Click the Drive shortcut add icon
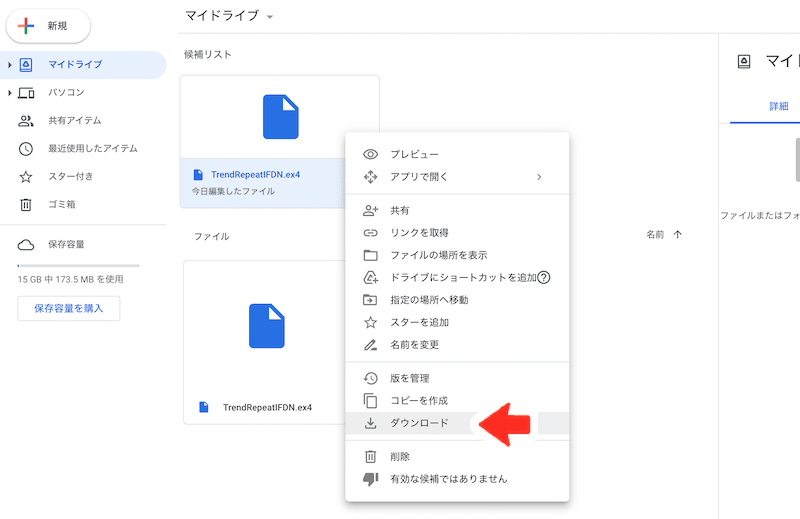This screenshot has width=800, height=519. click(x=370, y=278)
